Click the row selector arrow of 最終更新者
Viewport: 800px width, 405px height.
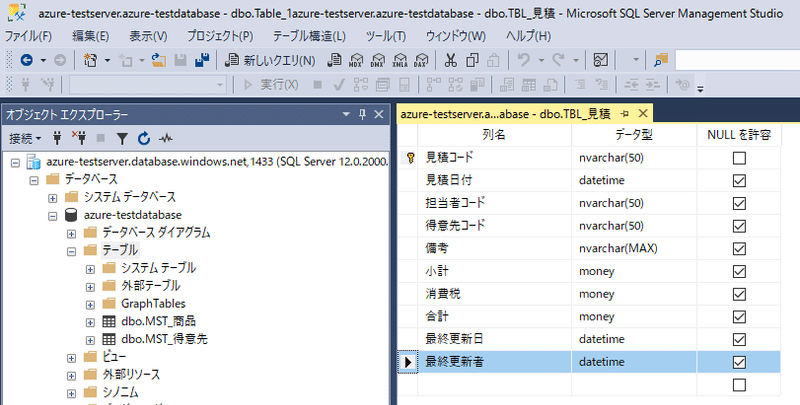408,362
